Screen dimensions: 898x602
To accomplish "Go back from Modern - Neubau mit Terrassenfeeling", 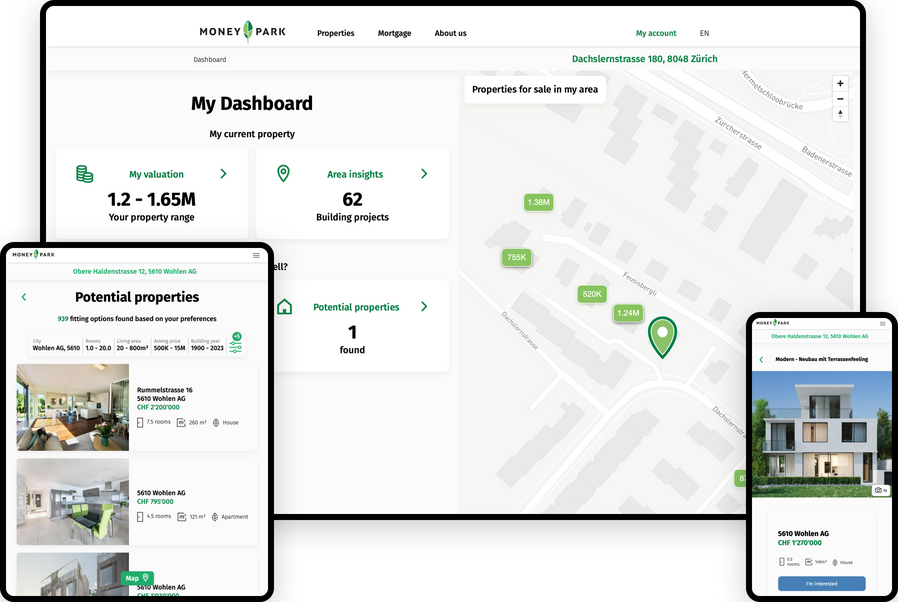I will click(761, 360).
